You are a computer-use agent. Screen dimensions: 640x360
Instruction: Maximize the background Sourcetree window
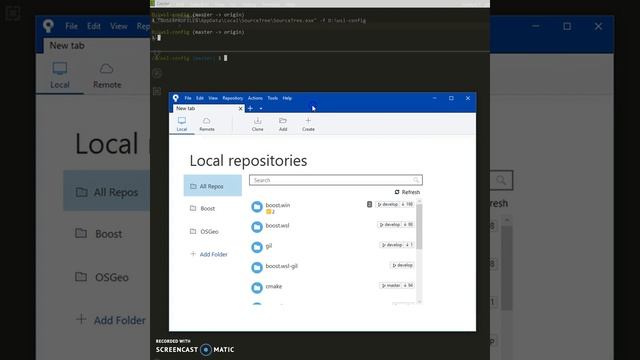pyautogui.click(x=567, y=26)
